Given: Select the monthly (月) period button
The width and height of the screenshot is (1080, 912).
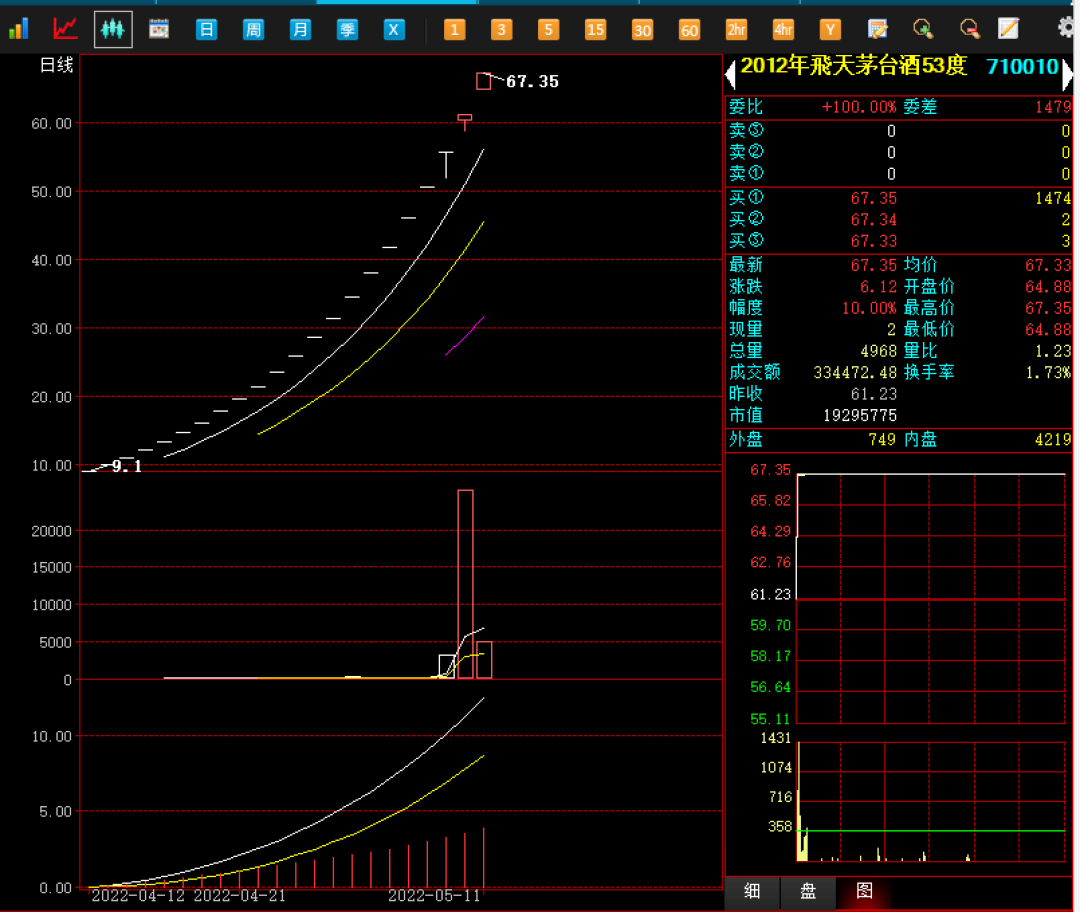Looking at the screenshot, I should (x=300, y=30).
